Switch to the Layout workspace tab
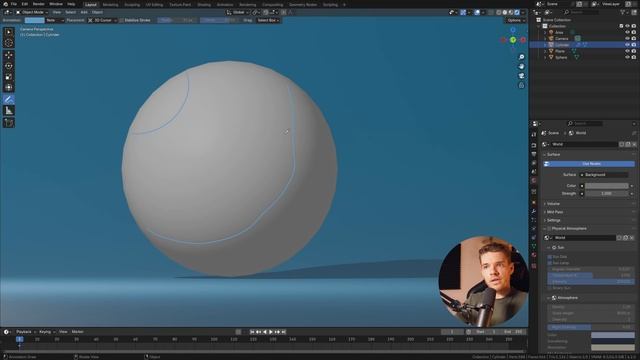 tap(91, 4)
